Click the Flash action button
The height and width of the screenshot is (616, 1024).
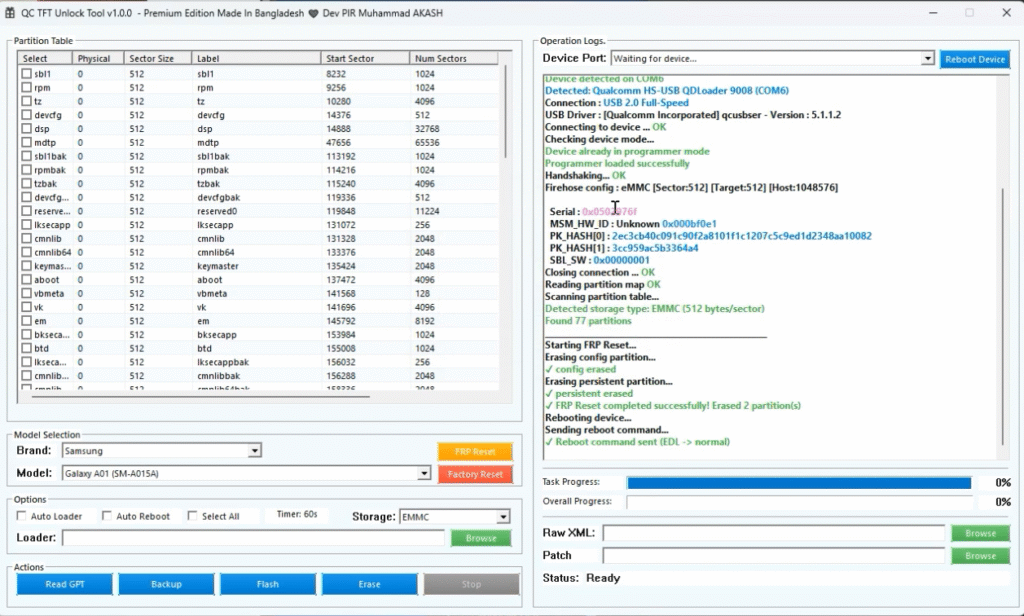click(x=267, y=584)
